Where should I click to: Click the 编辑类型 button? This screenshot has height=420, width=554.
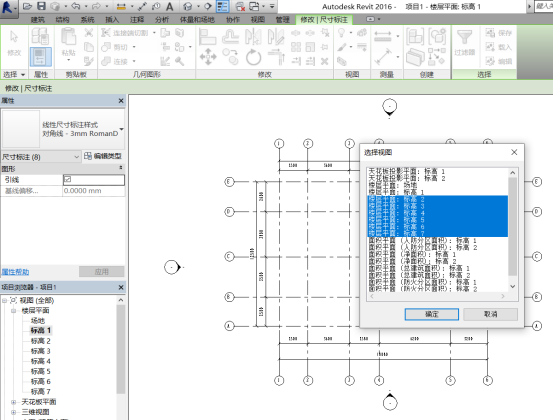point(103,156)
